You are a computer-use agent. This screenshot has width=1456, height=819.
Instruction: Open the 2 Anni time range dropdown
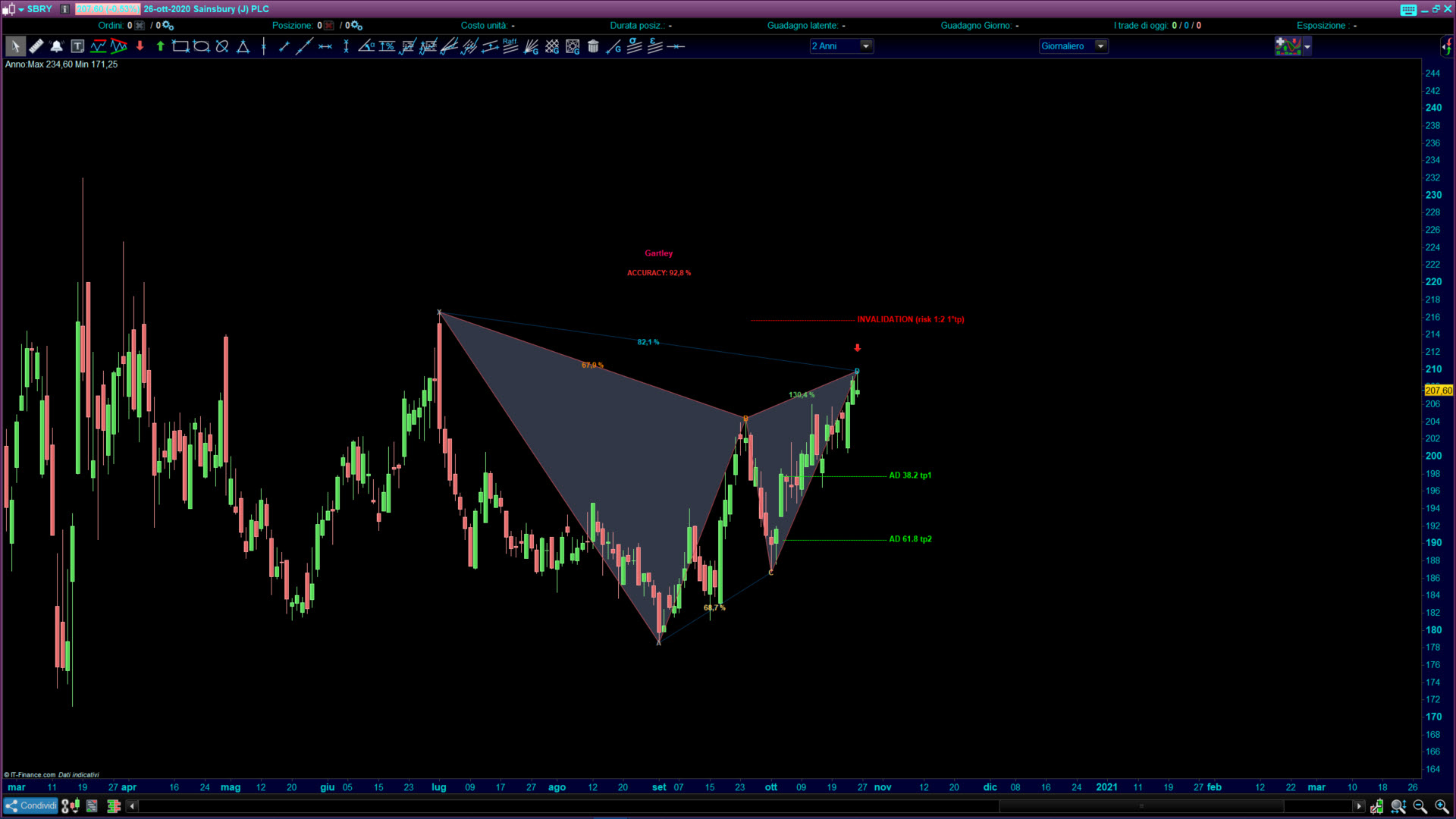(x=865, y=46)
